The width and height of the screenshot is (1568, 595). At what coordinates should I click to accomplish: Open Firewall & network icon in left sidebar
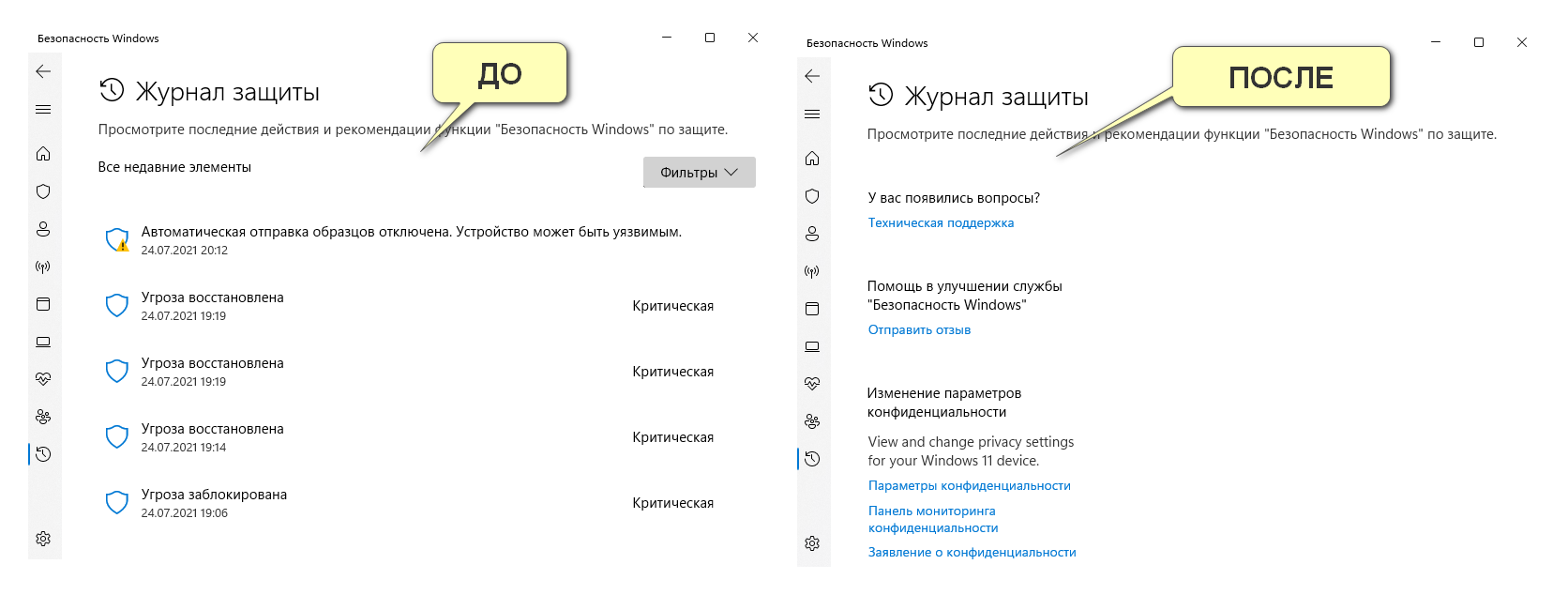pyautogui.click(x=43, y=267)
